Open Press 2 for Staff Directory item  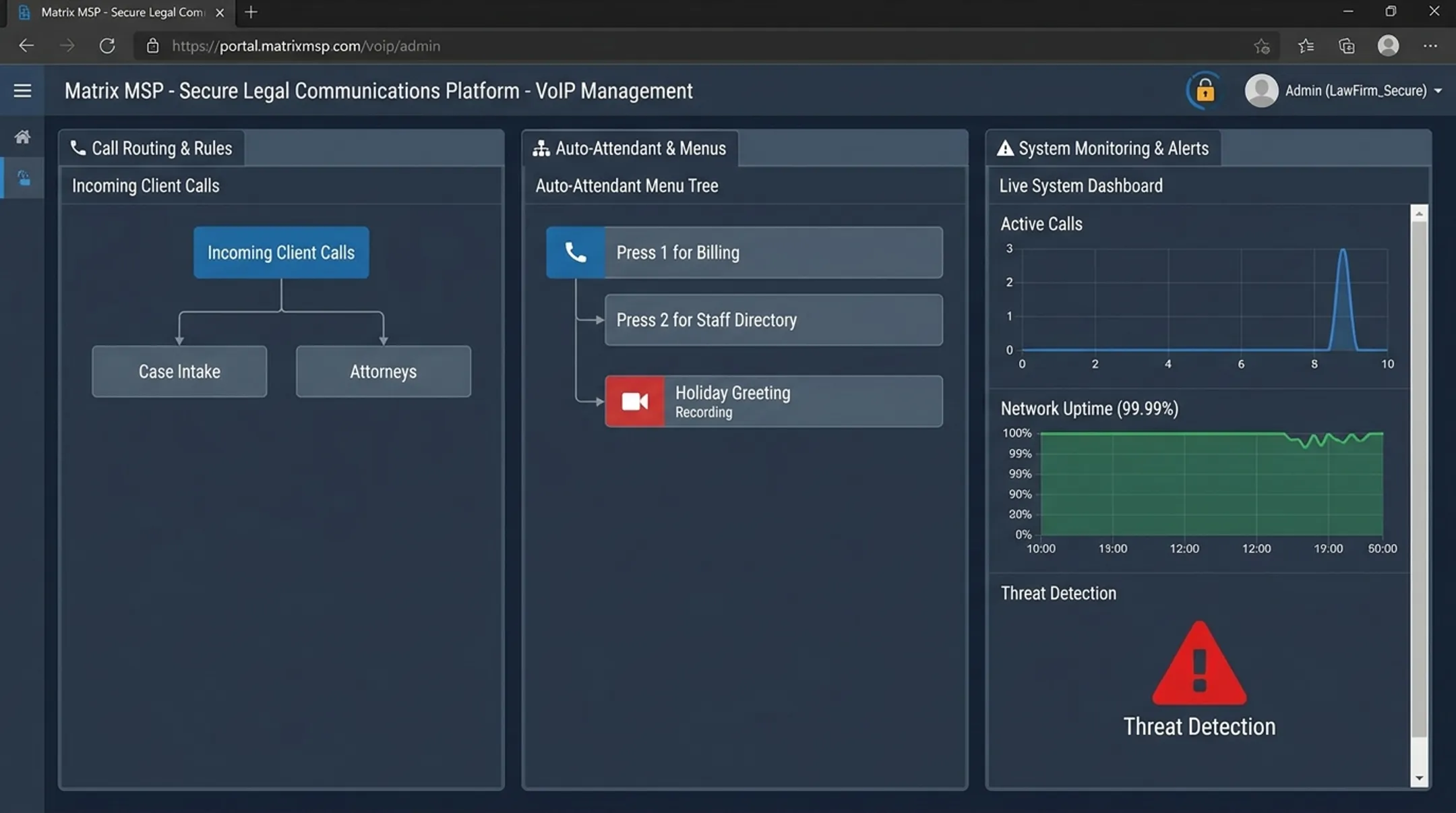(774, 320)
